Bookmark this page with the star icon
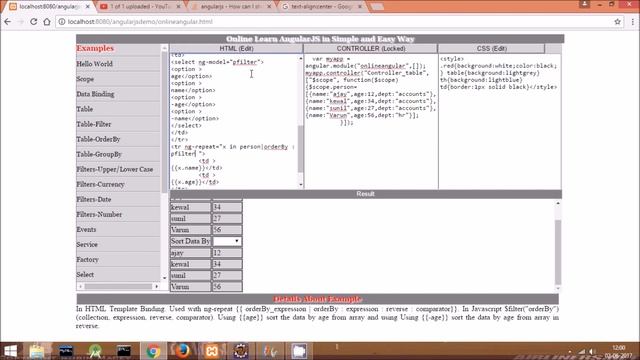 [x=617, y=22]
